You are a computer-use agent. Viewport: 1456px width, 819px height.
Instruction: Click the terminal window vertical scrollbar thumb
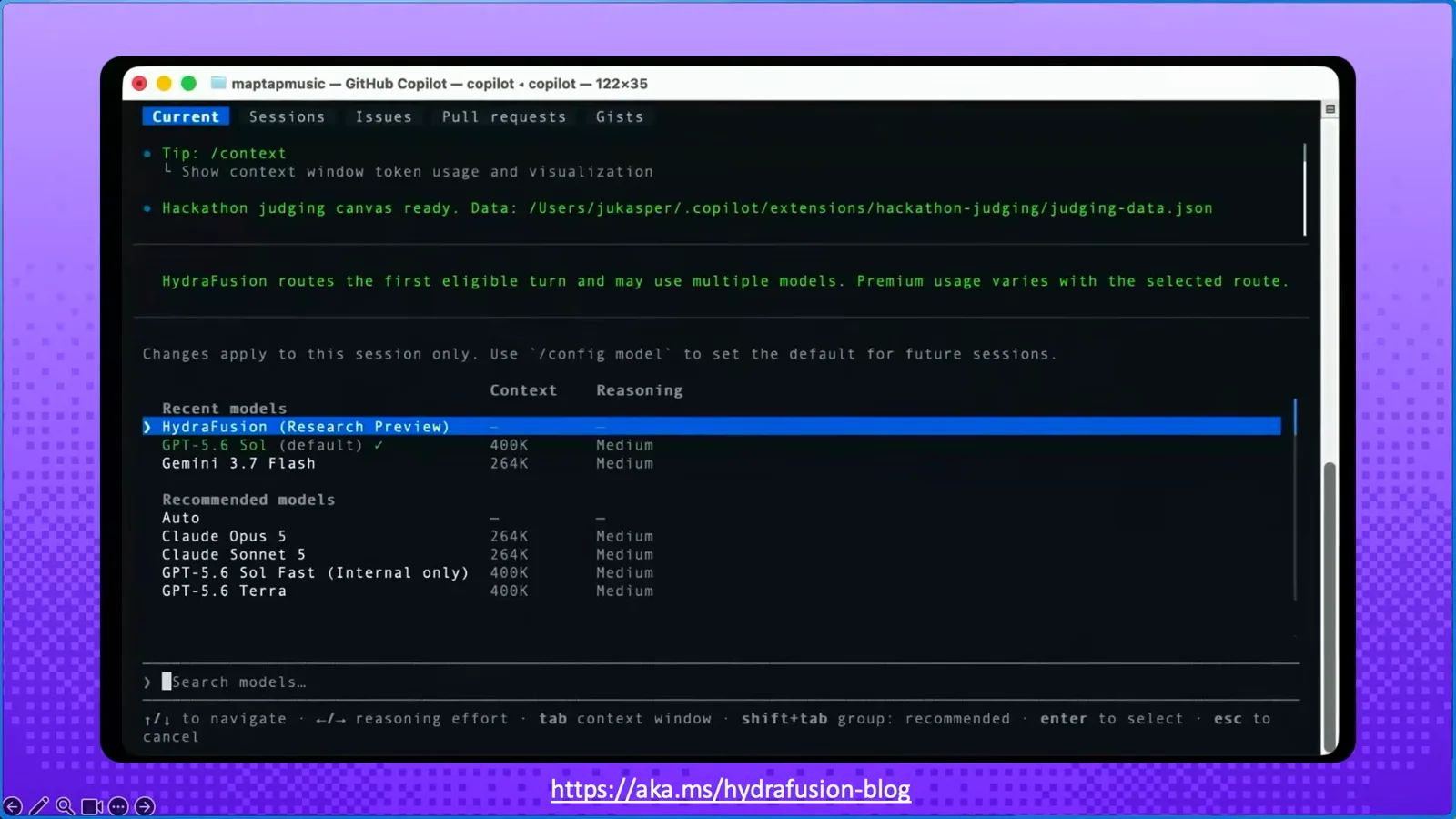point(1330,605)
